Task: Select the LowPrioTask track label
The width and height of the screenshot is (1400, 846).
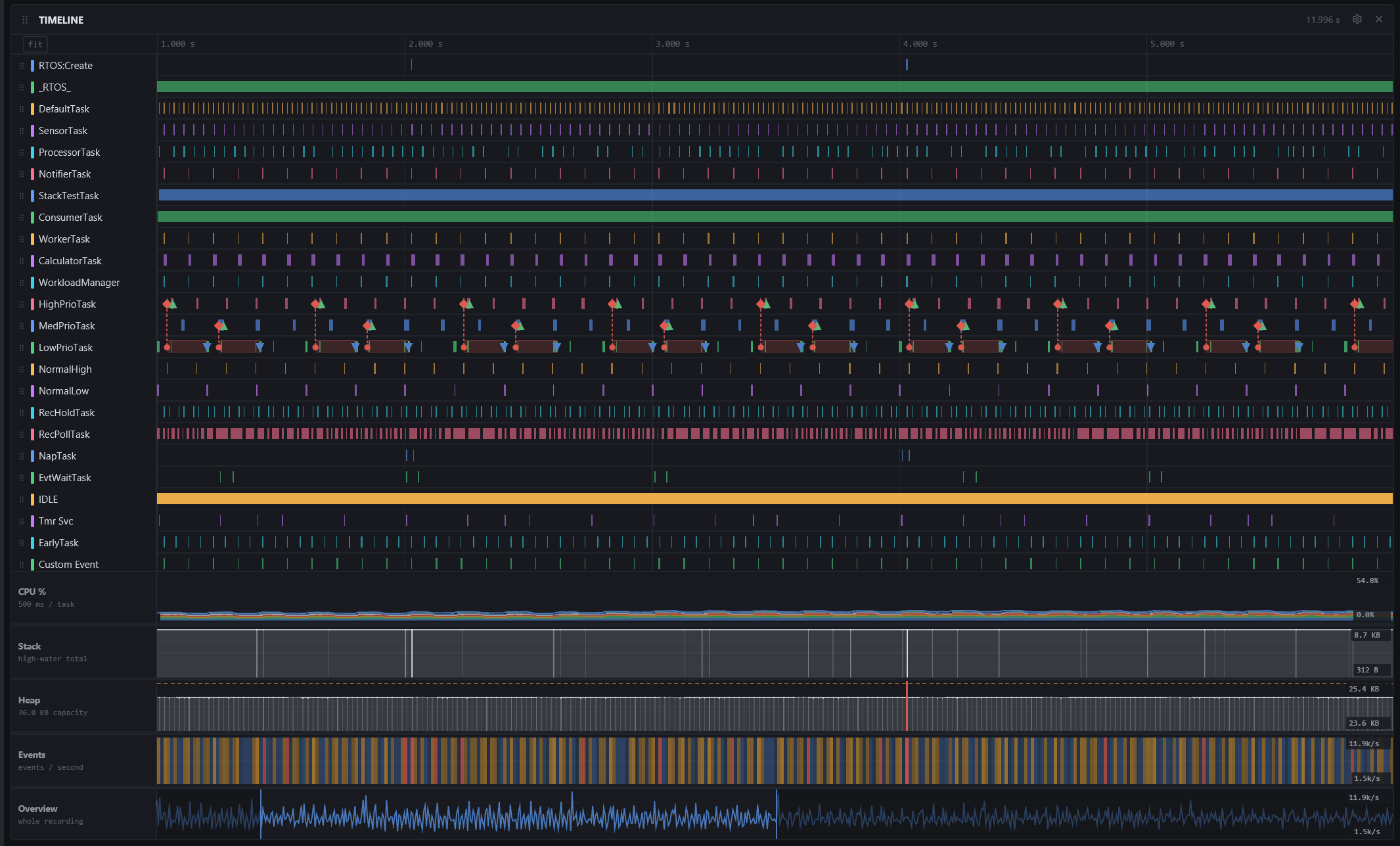Action: pyautogui.click(x=66, y=348)
